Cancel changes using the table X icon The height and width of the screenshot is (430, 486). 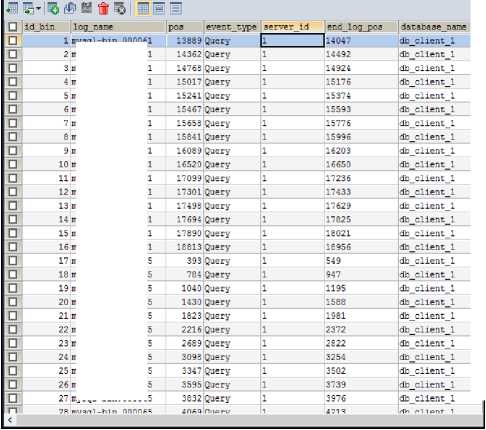[120, 8]
